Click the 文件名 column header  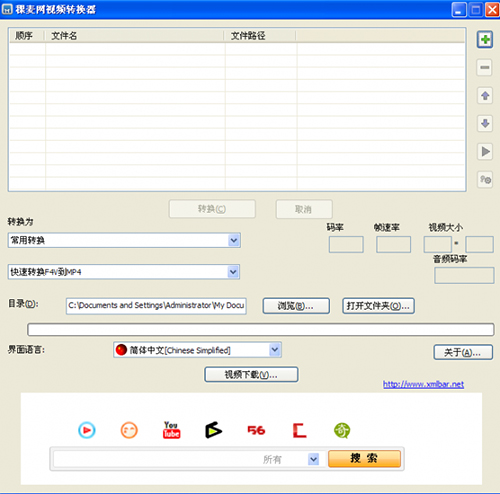(x=135, y=36)
